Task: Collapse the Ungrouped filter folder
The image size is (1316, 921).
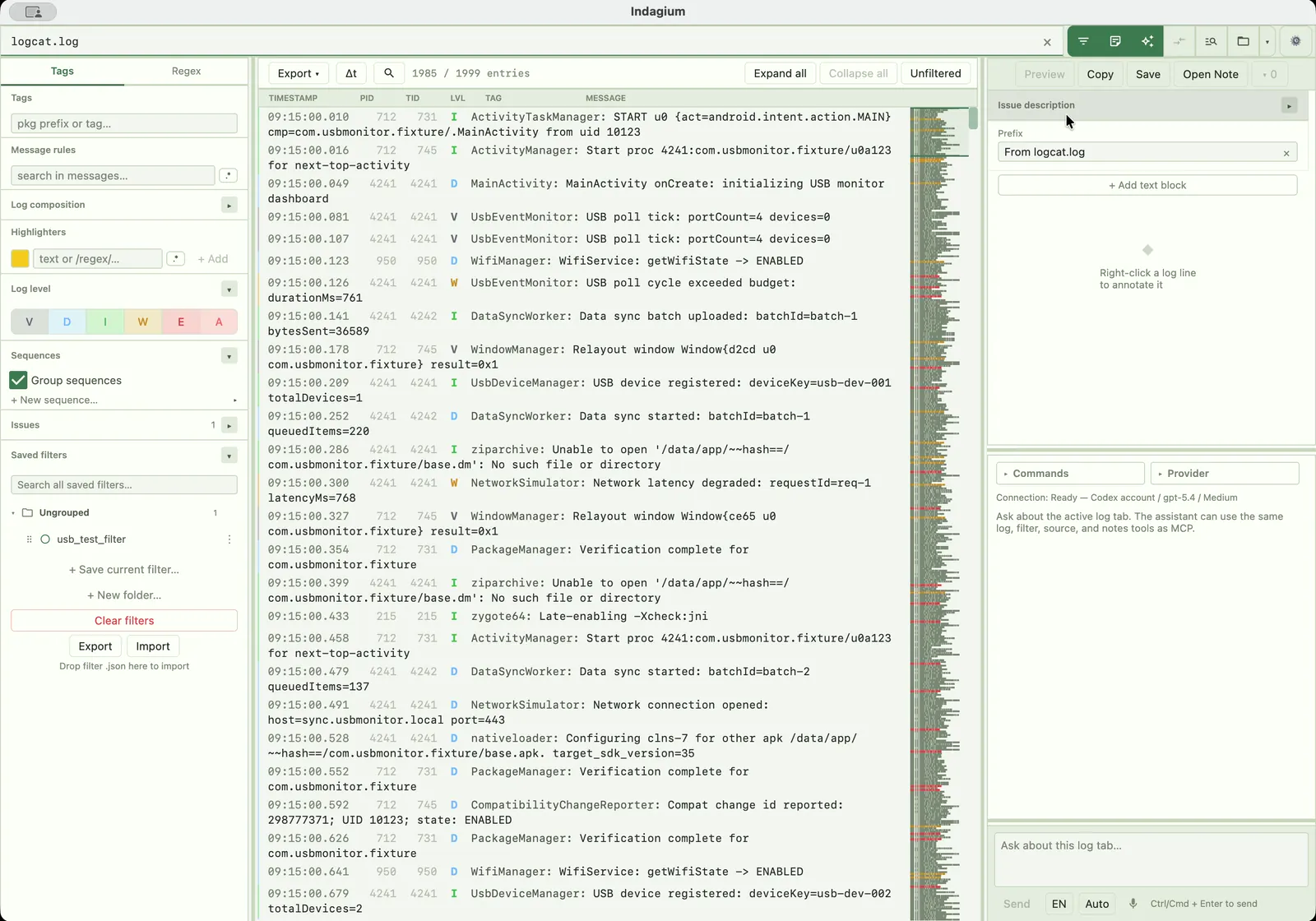Action: (x=13, y=512)
